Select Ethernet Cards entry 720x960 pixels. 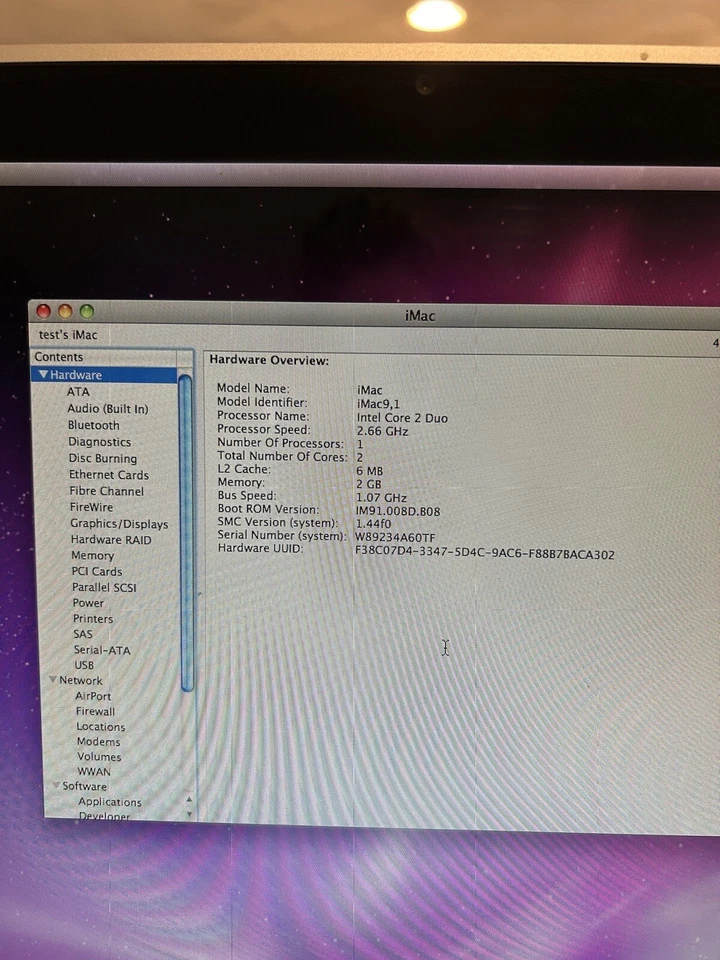pyautogui.click(x=109, y=474)
